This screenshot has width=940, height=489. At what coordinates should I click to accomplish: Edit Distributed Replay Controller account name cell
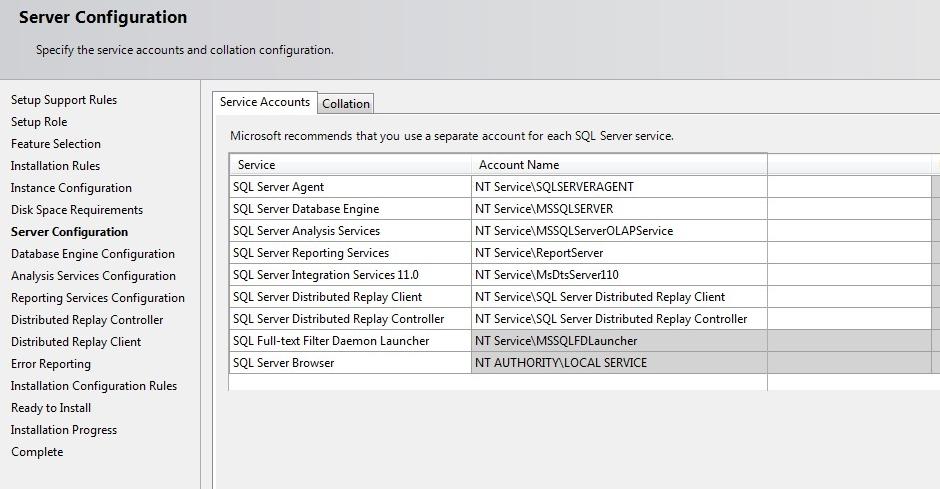(619, 319)
